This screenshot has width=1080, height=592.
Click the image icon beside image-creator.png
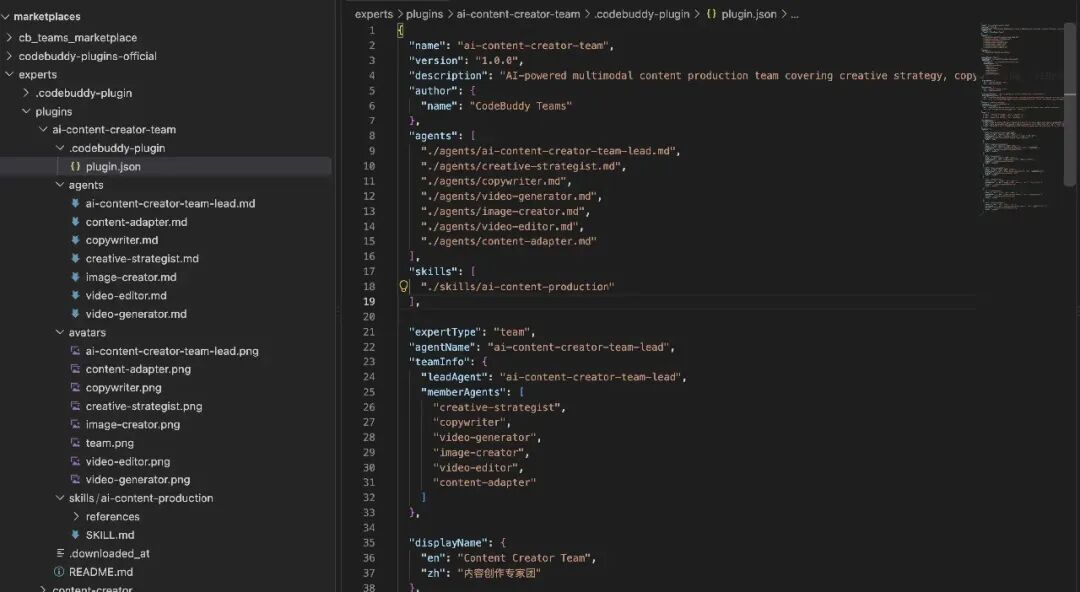(x=75, y=425)
